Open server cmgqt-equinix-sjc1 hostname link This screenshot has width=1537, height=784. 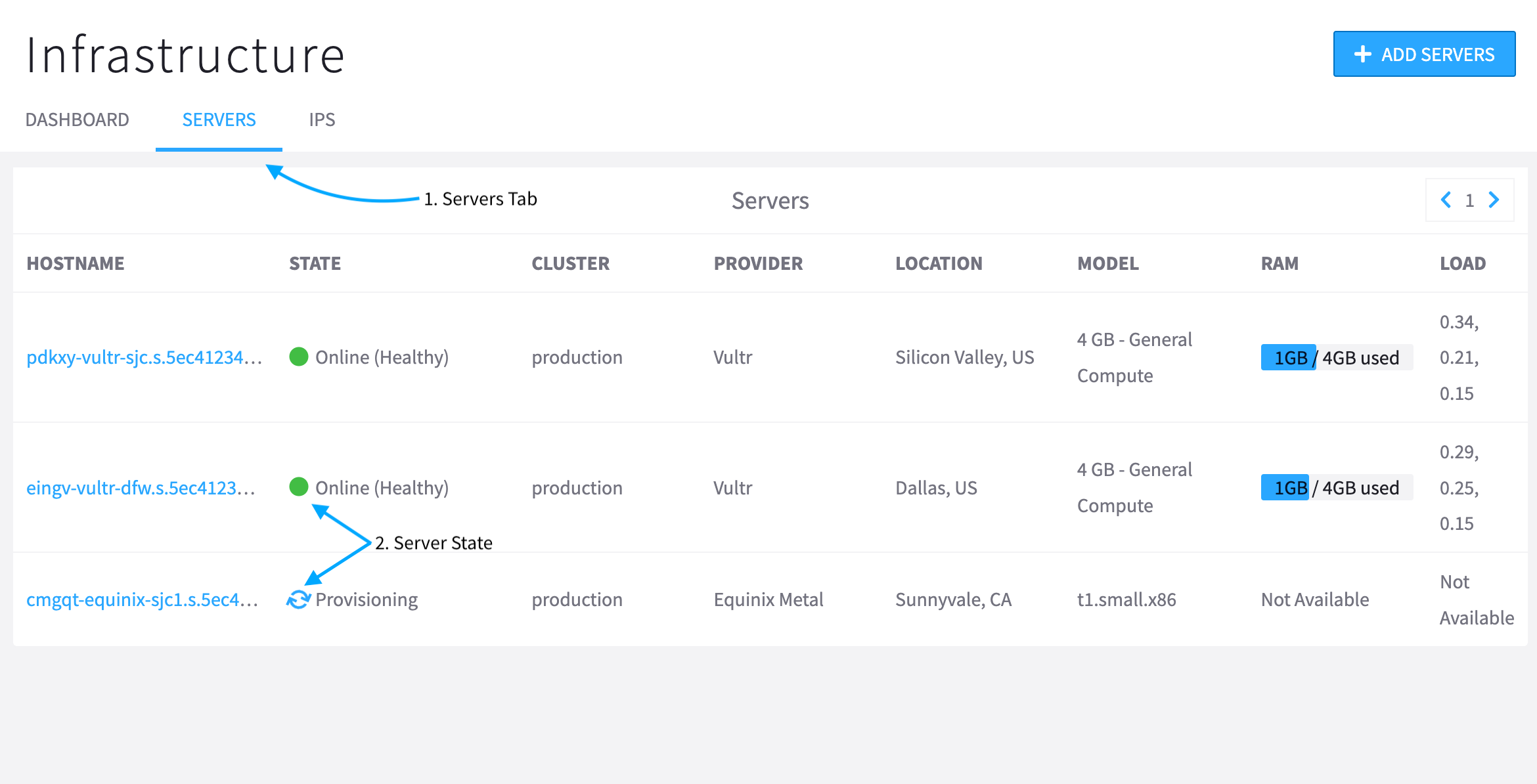pyautogui.click(x=142, y=599)
